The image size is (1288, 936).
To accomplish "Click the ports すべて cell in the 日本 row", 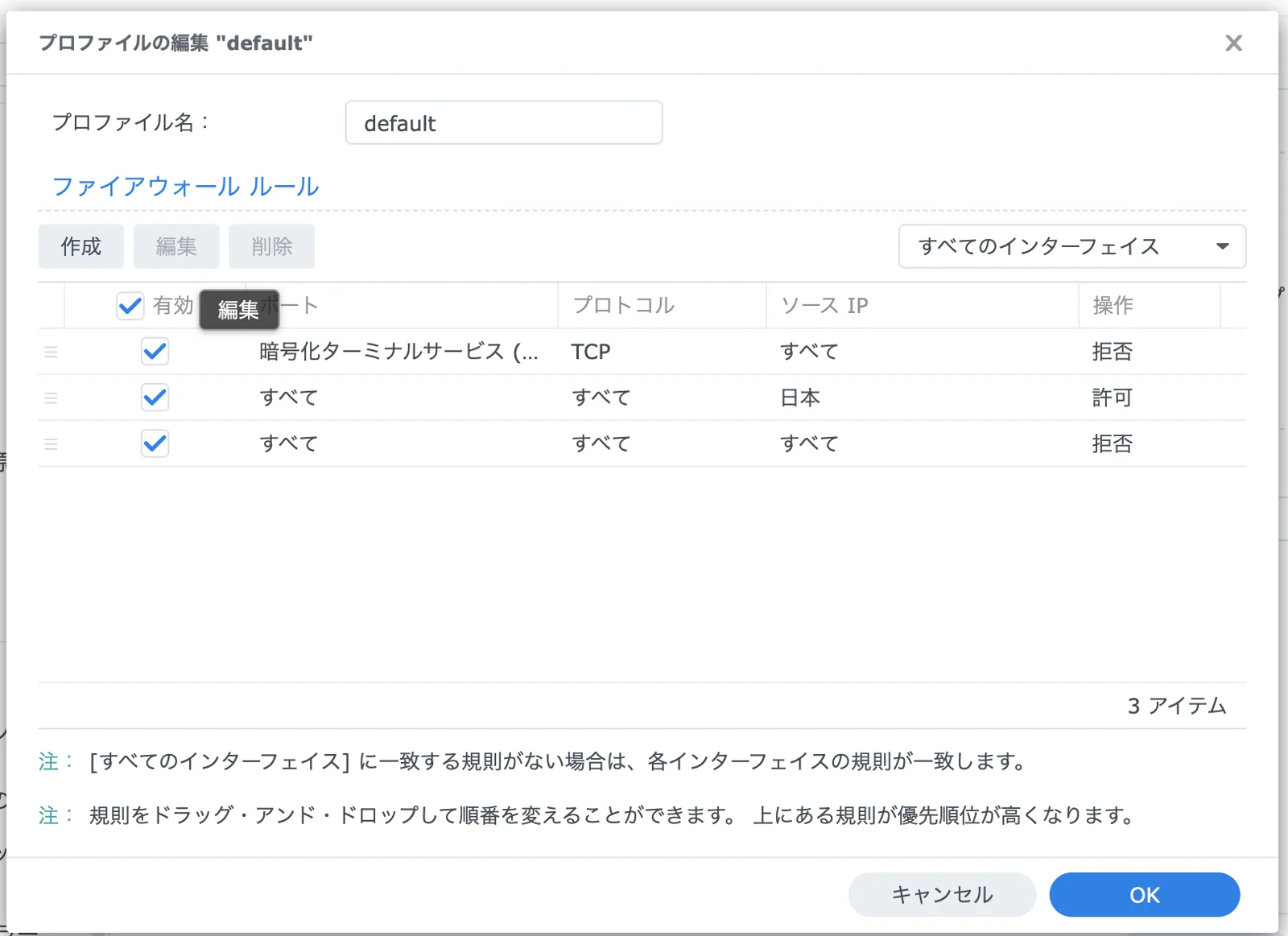I will pyautogui.click(x=289, y=398).
